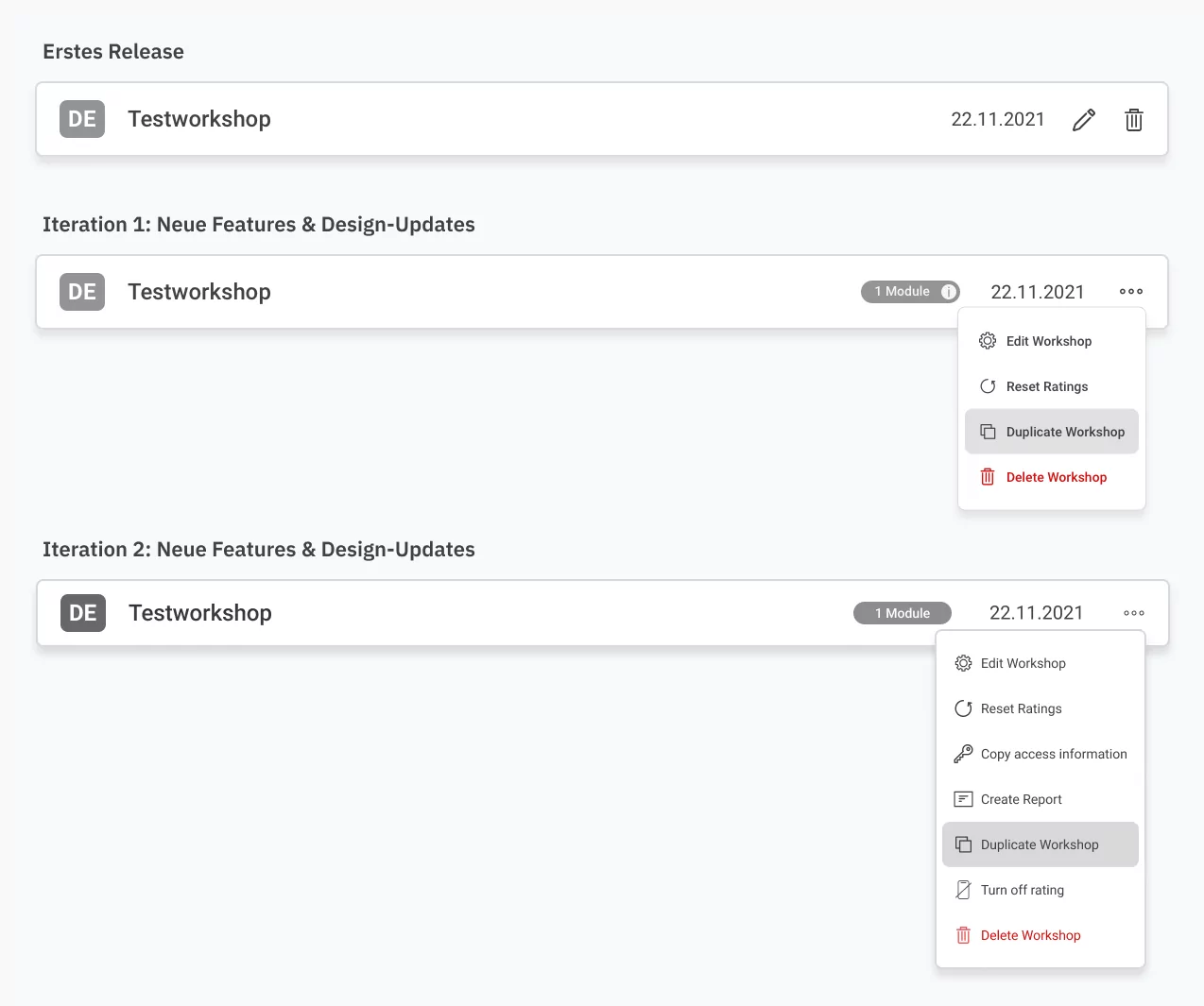Select Create Report from the menu
Screen dimensions: 1204x1006
tap(1023, 799)
